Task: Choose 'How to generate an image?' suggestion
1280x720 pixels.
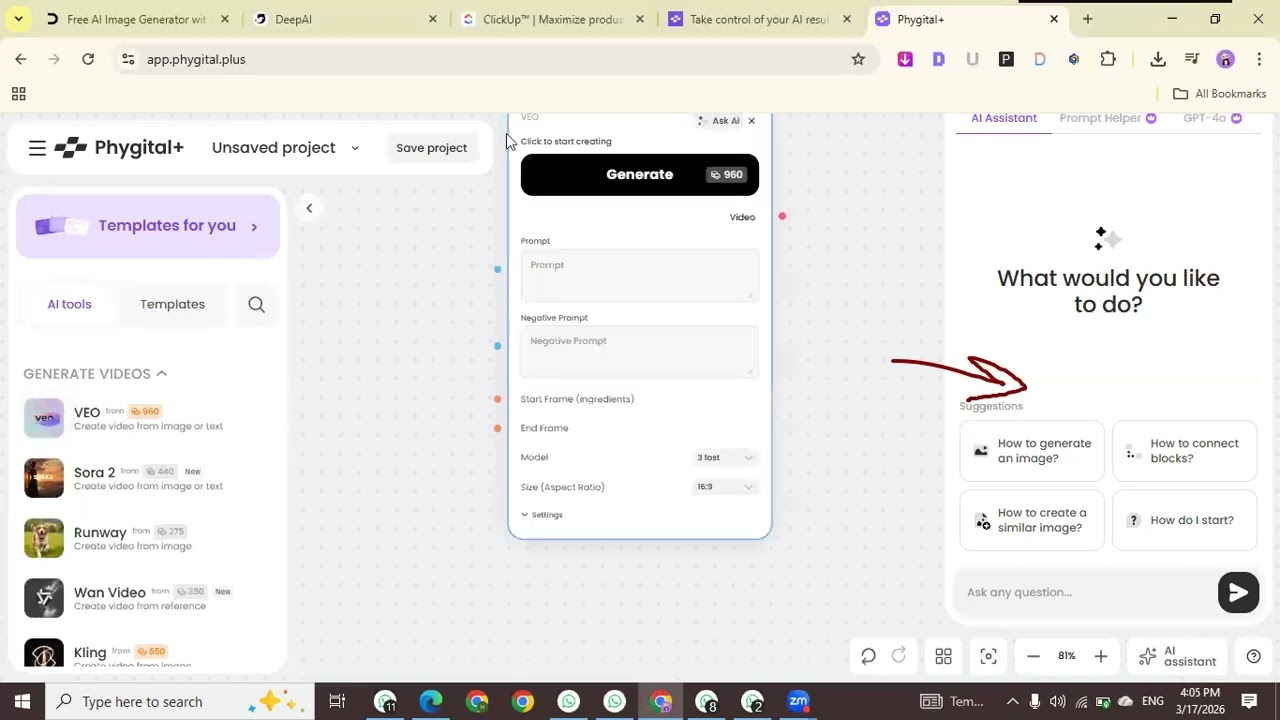Action: tap(1032, 451)
